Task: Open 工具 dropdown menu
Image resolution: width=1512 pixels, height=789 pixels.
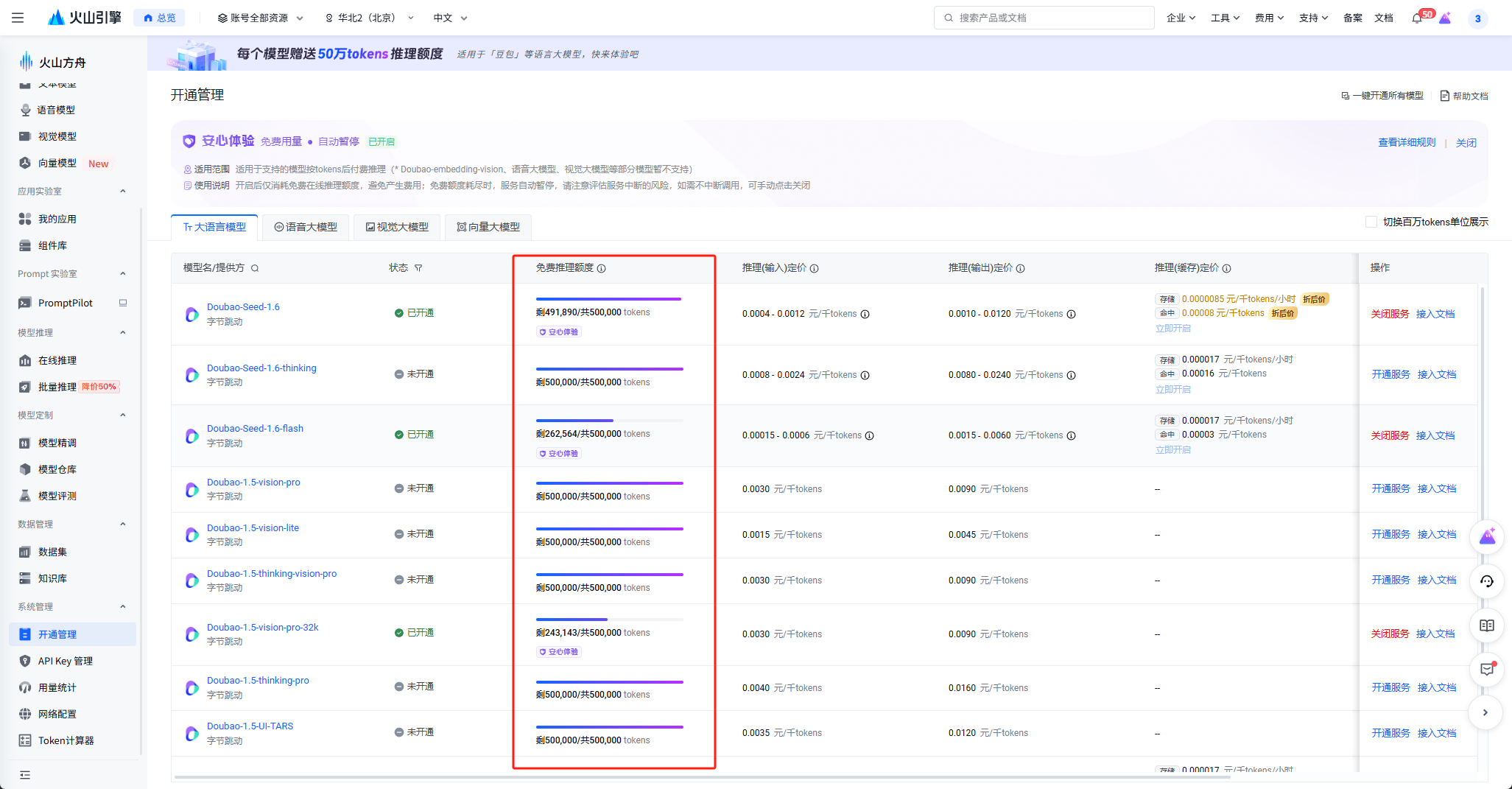Action: pyautogui.click(x=1225, y=18)
